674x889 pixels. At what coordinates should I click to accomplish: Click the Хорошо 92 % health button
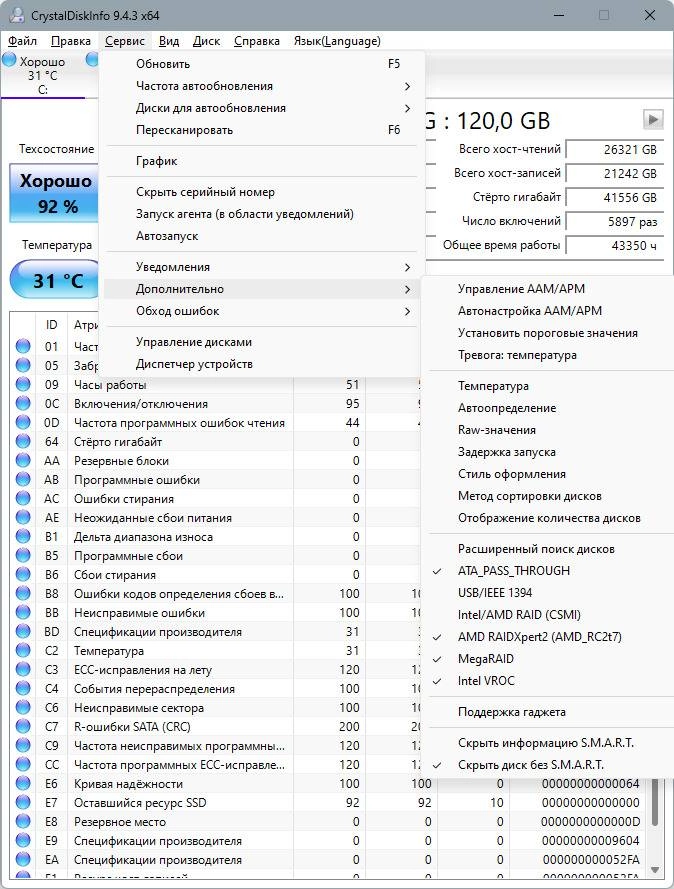(54, 193)
